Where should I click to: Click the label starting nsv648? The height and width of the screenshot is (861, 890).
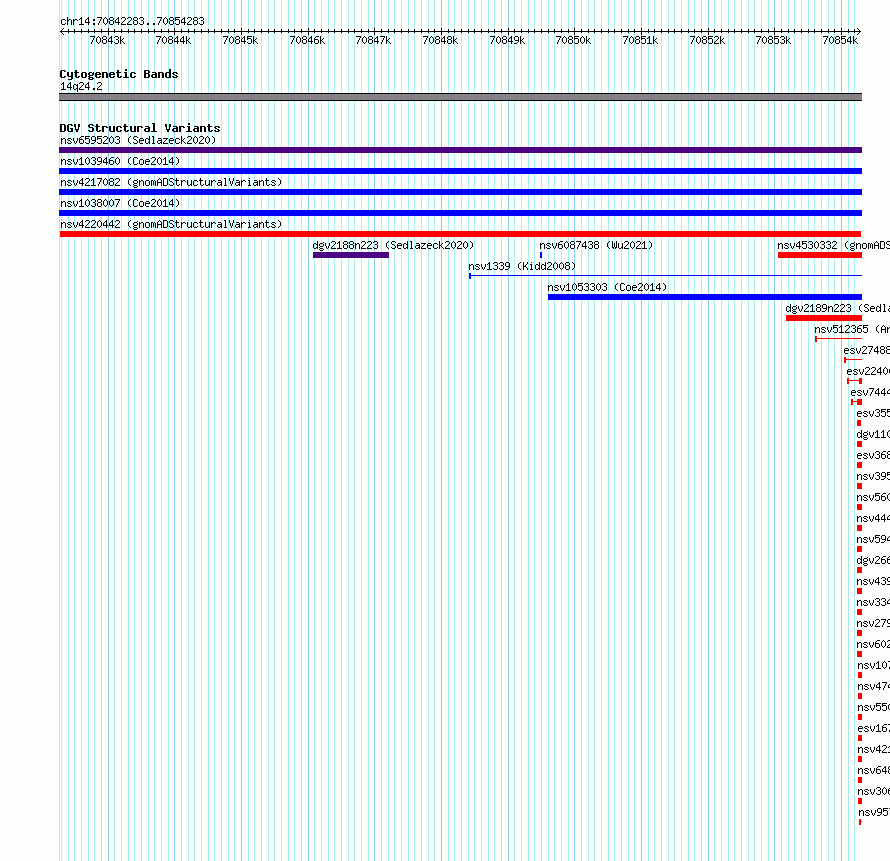(874, 770)
